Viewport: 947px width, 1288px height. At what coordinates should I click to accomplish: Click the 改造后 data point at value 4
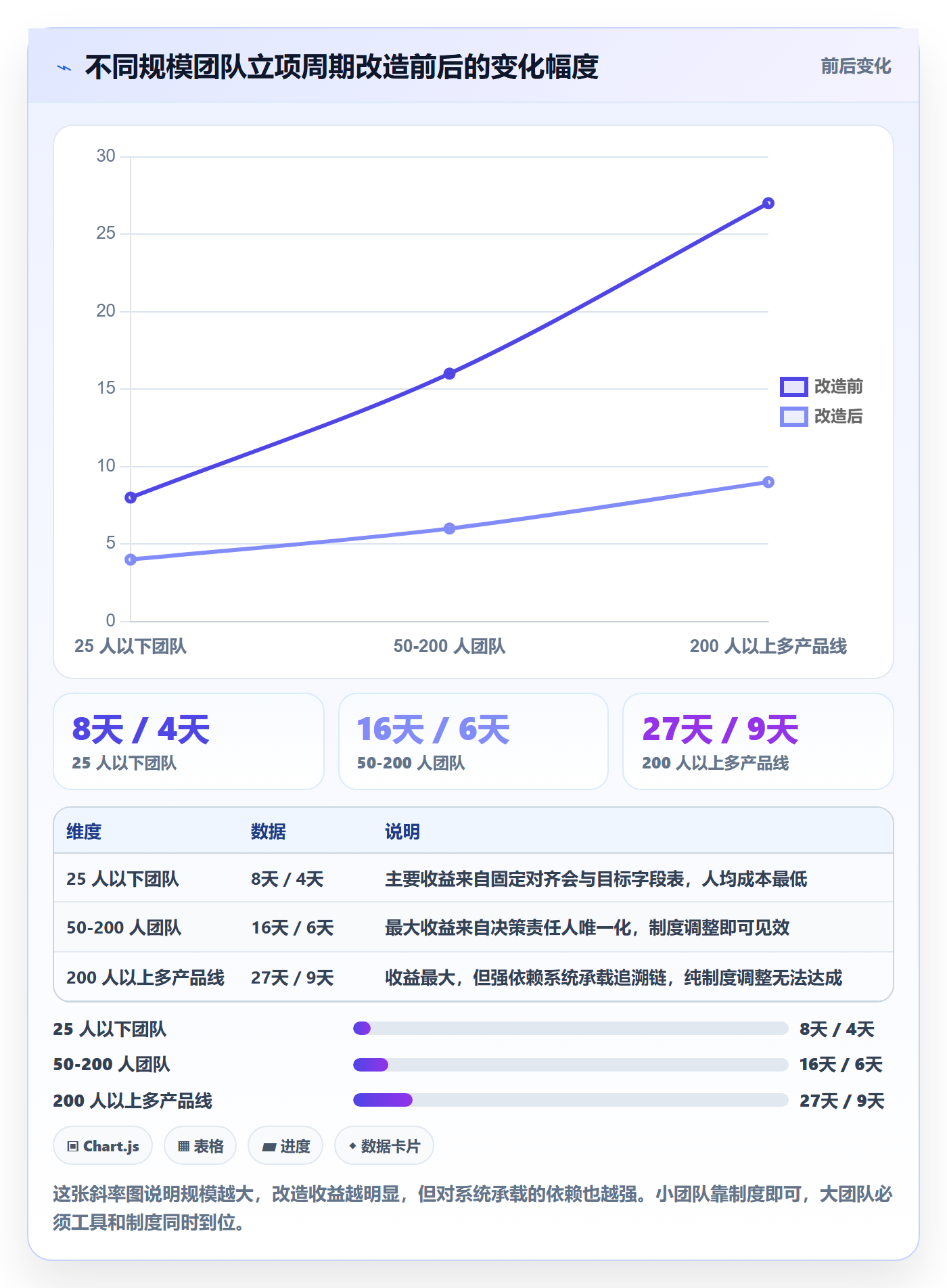coord(131,559)
